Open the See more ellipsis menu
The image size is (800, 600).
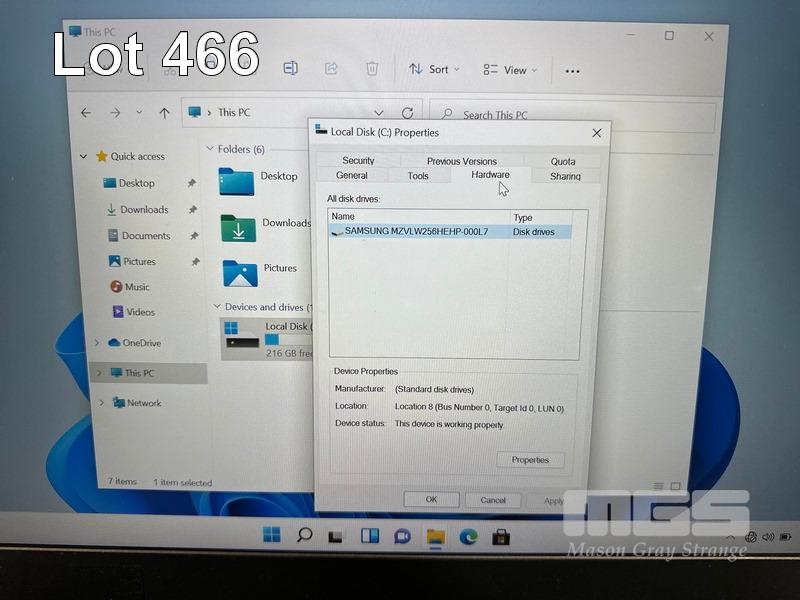[x=573, y=71]
